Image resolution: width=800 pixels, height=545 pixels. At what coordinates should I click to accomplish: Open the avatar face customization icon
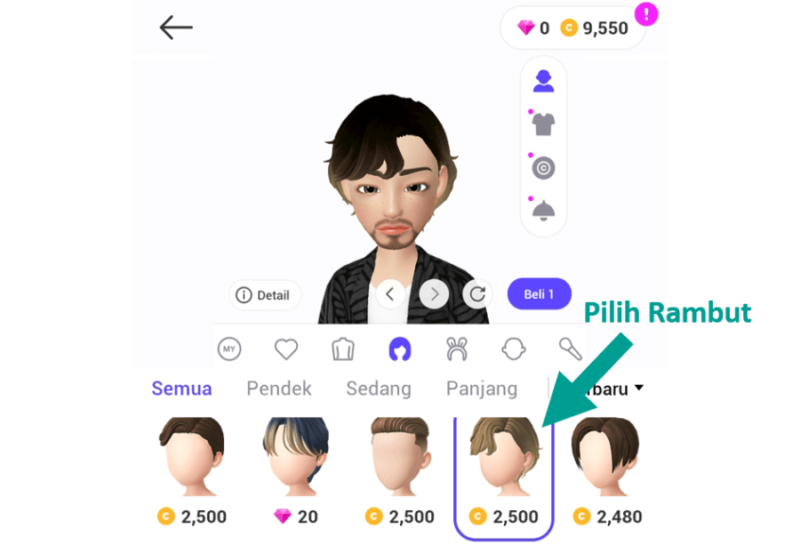click(x=543, y=81)
